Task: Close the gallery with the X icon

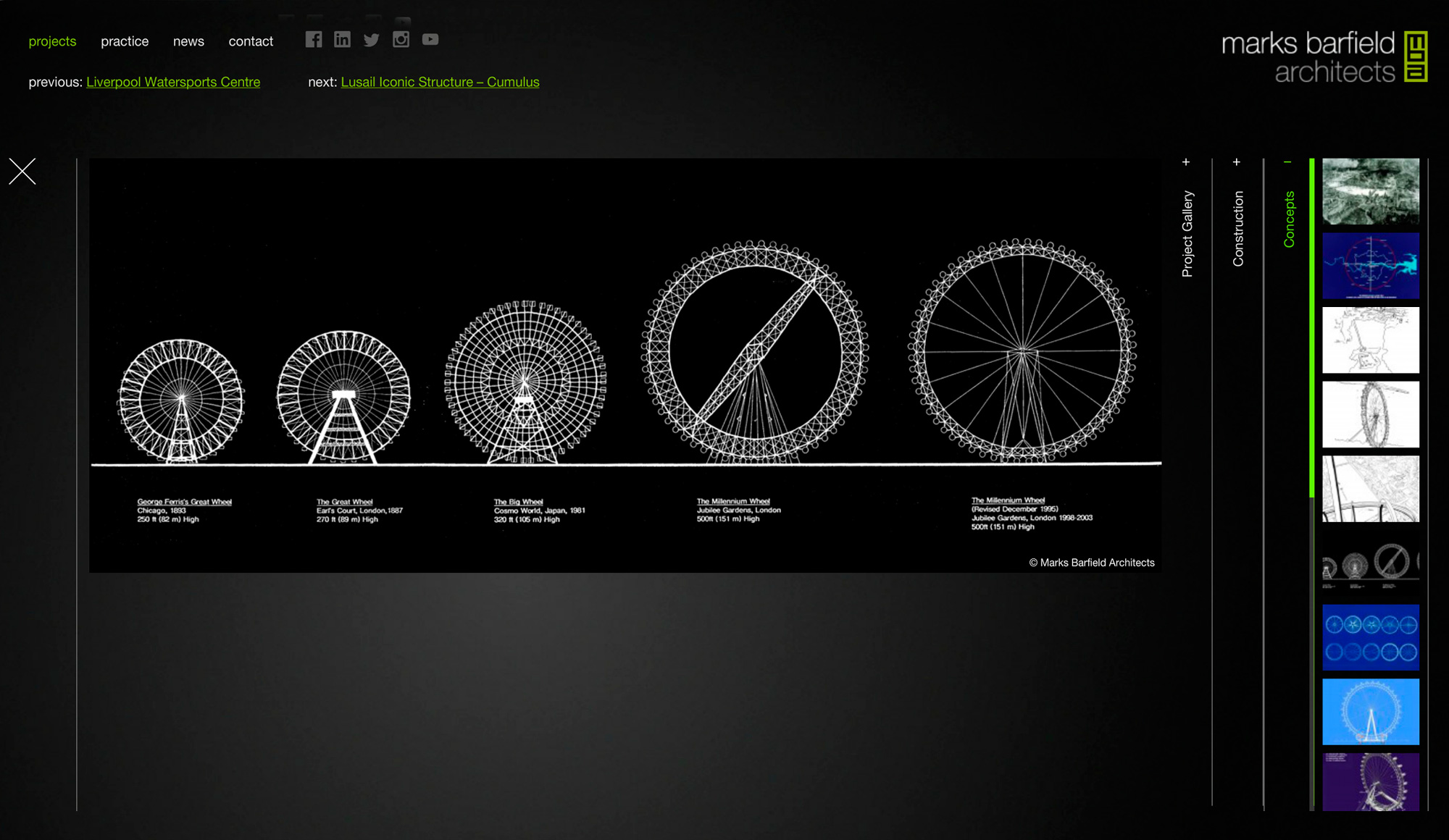Action: pyautogui.click(x=22, y=172)
